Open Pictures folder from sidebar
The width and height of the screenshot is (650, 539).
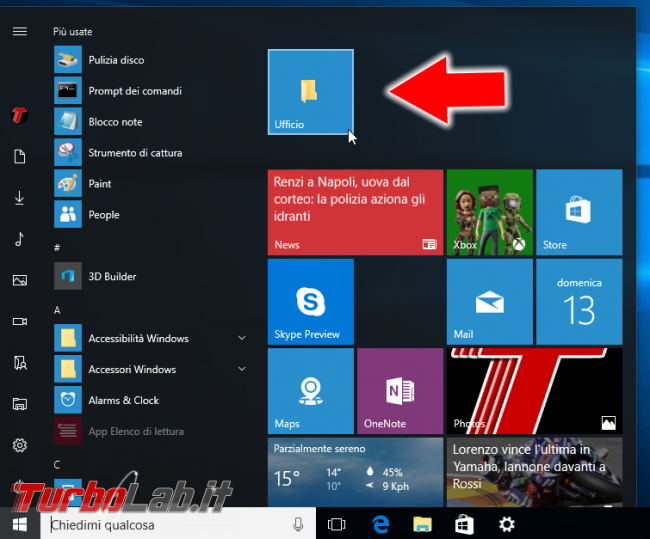(19, 280)
